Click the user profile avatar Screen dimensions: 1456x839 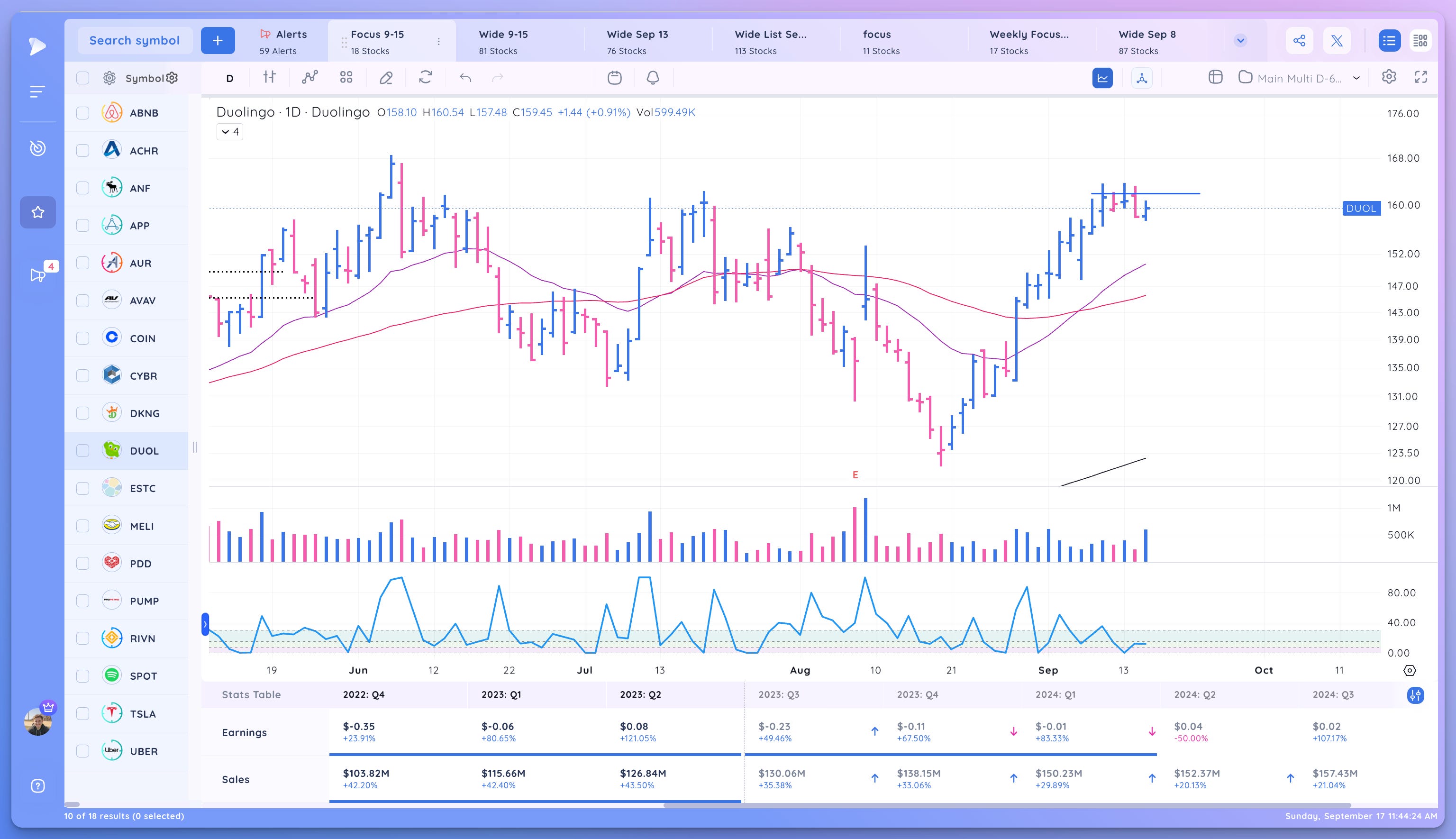tap(38, 721)
